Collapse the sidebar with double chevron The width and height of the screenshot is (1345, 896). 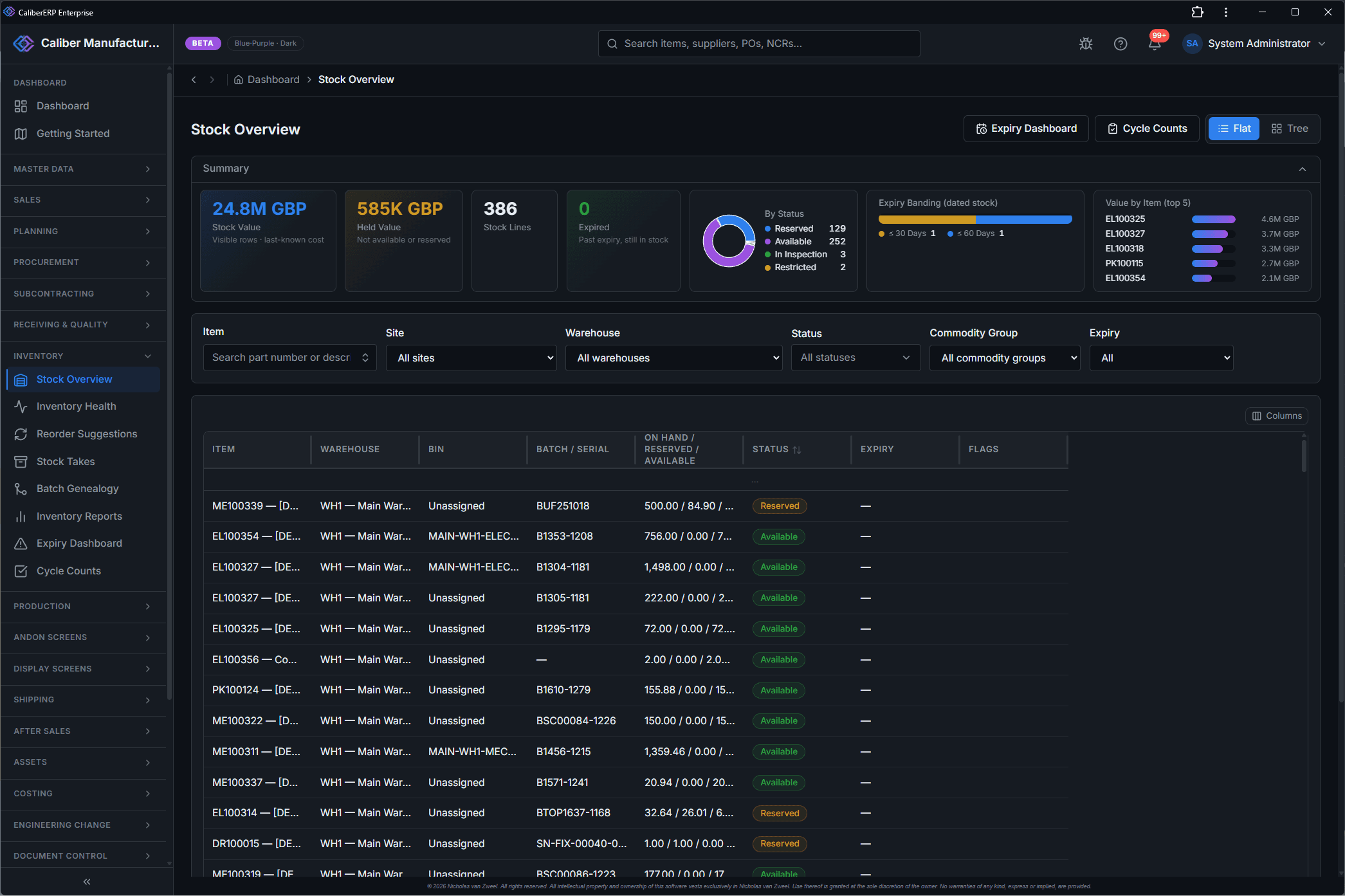[x=87, y=882]
